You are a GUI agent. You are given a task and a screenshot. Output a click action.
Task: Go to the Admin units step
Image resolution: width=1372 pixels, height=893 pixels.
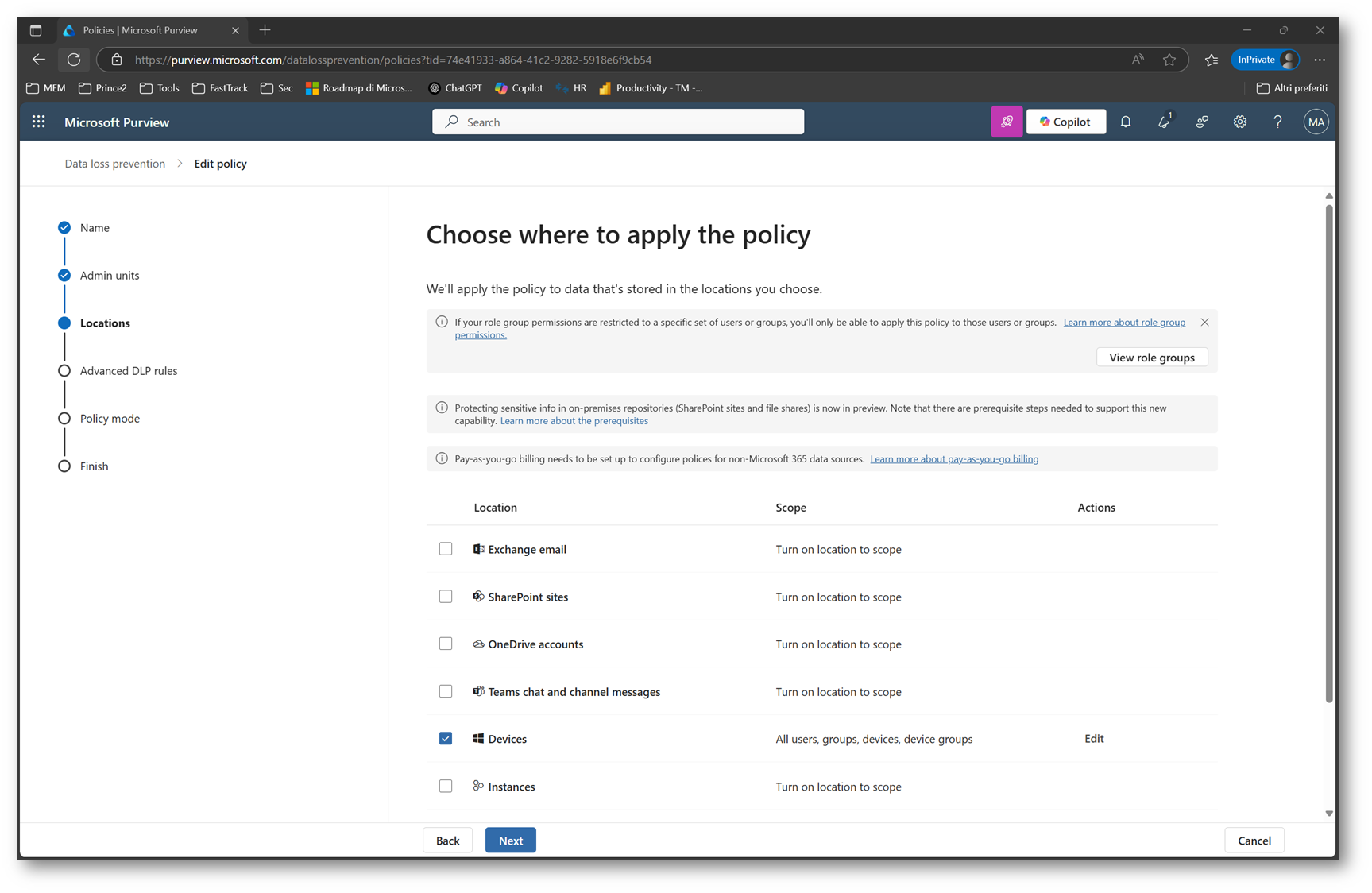click(x=99, y=275)
